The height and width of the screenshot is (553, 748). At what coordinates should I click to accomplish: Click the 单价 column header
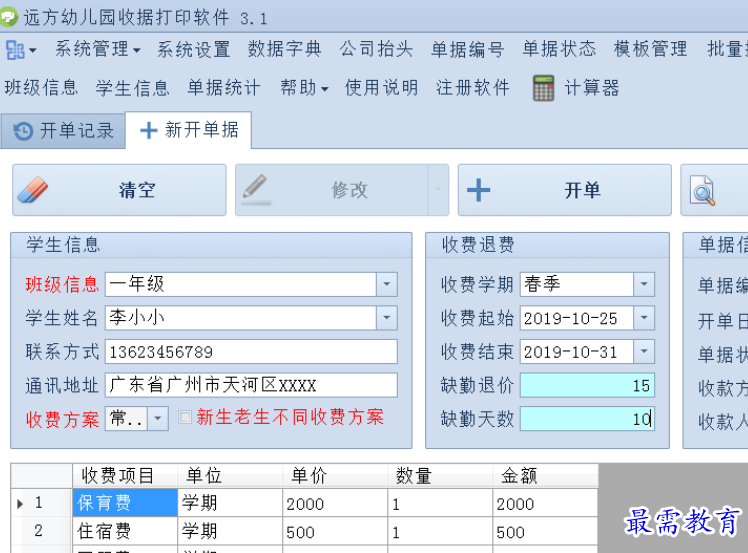pyautogui.click(x=335, y=476)
